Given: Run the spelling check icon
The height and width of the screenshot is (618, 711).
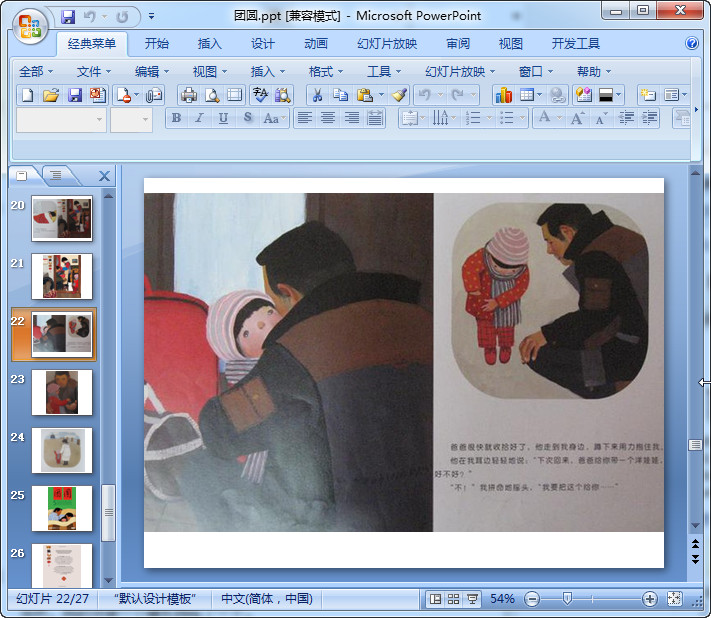Looking at the screenshot, I should point(260,95).
